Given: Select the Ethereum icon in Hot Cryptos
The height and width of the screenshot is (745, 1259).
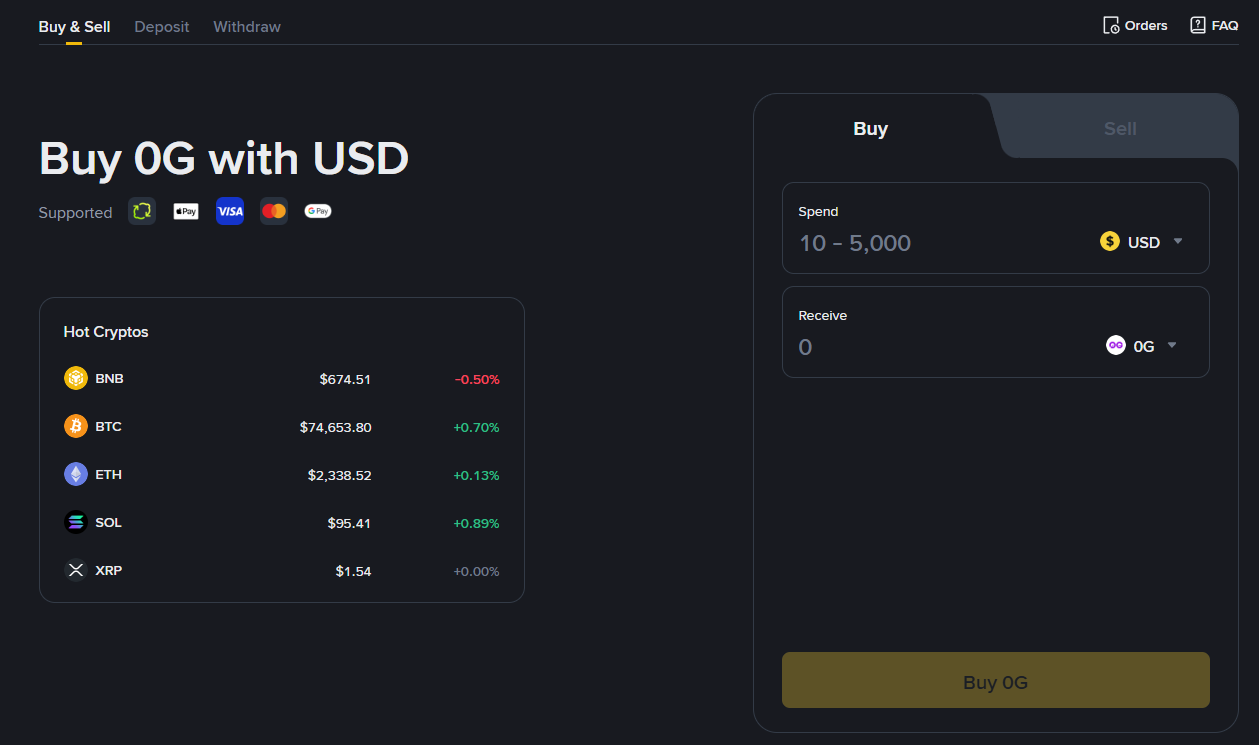Looking at the screenshot, I should pos(76,474).
